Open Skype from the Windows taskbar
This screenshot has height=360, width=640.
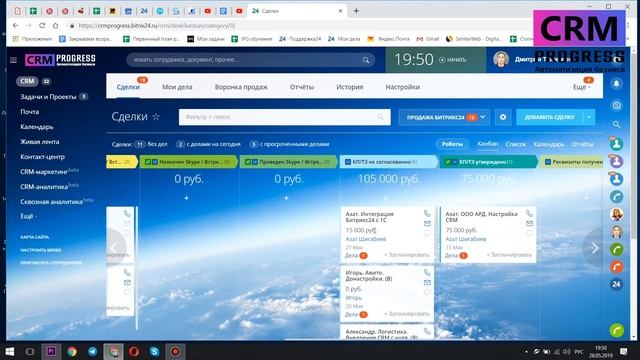pyautogui.click(x=154, y=351)
